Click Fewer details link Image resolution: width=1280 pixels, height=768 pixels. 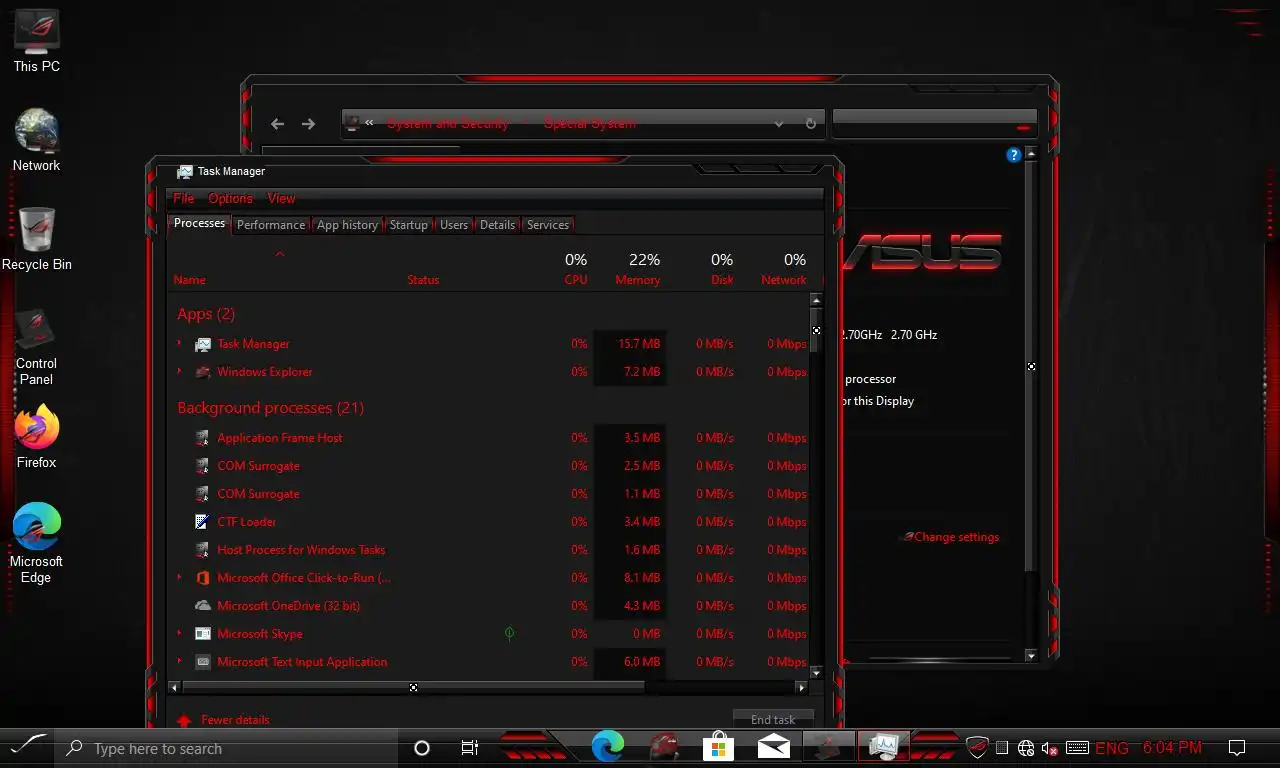point(235,720)
